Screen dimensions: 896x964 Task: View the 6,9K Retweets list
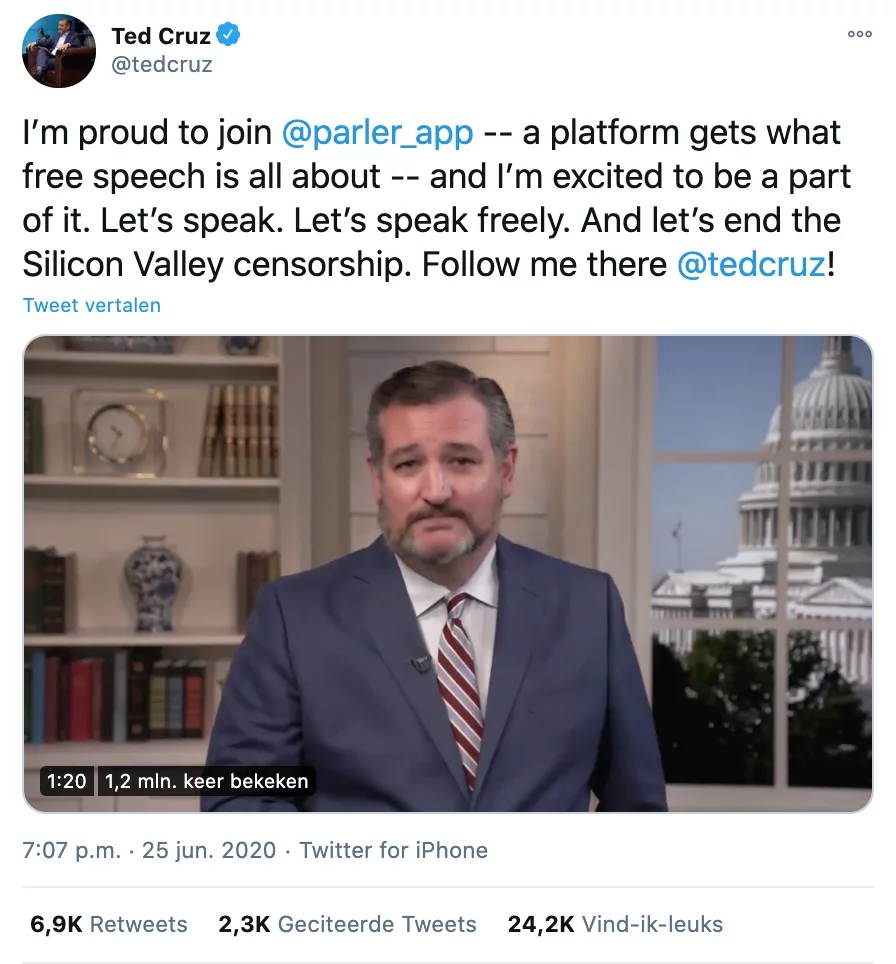pos(109,924)
